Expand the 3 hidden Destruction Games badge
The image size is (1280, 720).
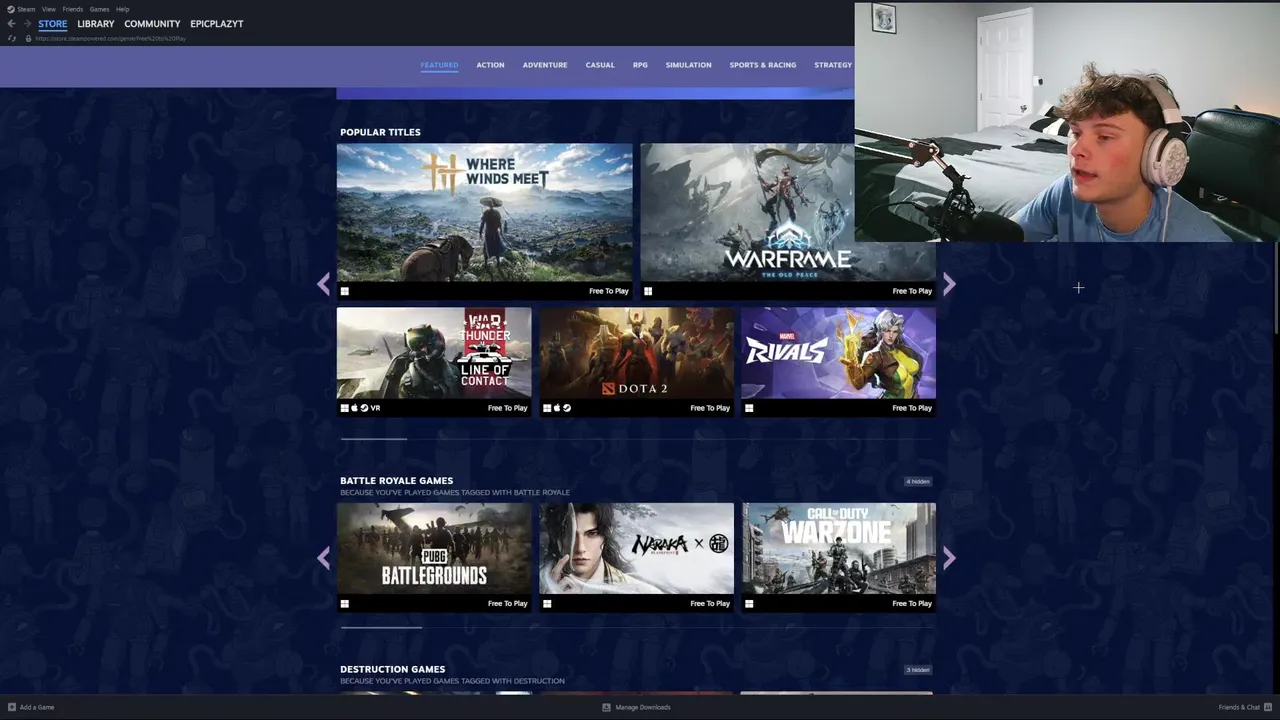(918, 670)
